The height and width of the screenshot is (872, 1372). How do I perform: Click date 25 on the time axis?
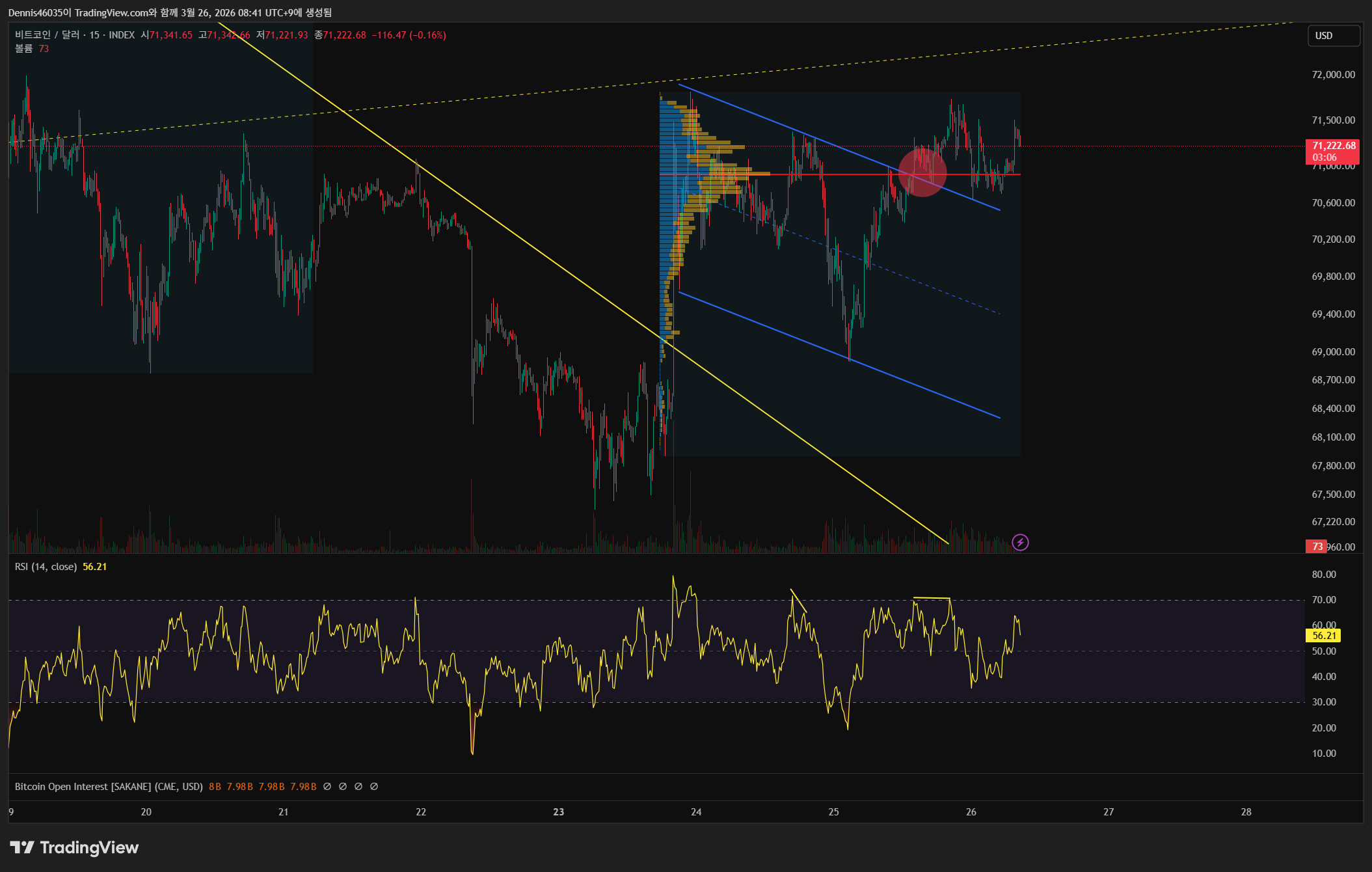pos(834,812)
